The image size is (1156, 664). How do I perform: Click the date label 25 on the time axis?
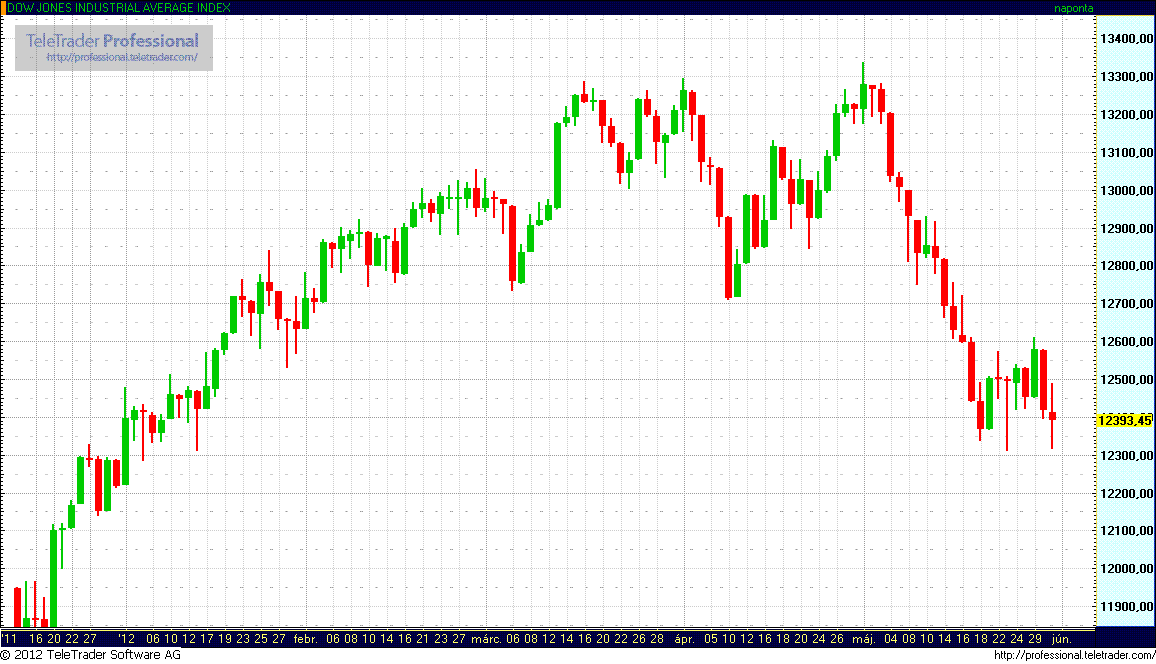(x=261, y=639)
